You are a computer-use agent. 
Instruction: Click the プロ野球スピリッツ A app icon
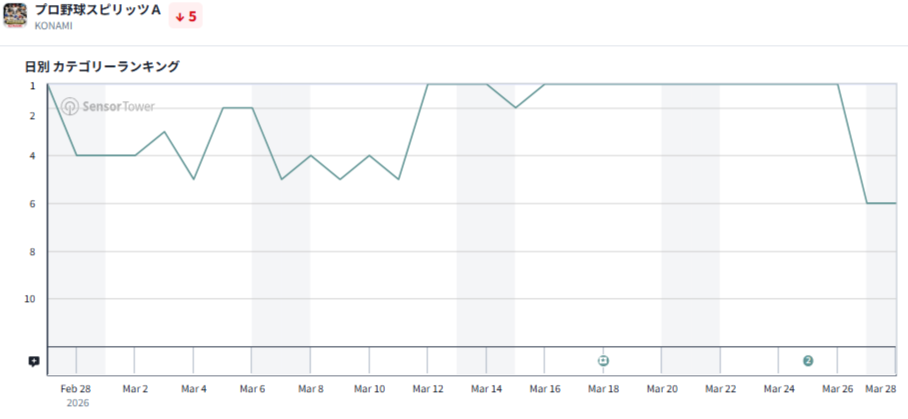click(16, 16)
